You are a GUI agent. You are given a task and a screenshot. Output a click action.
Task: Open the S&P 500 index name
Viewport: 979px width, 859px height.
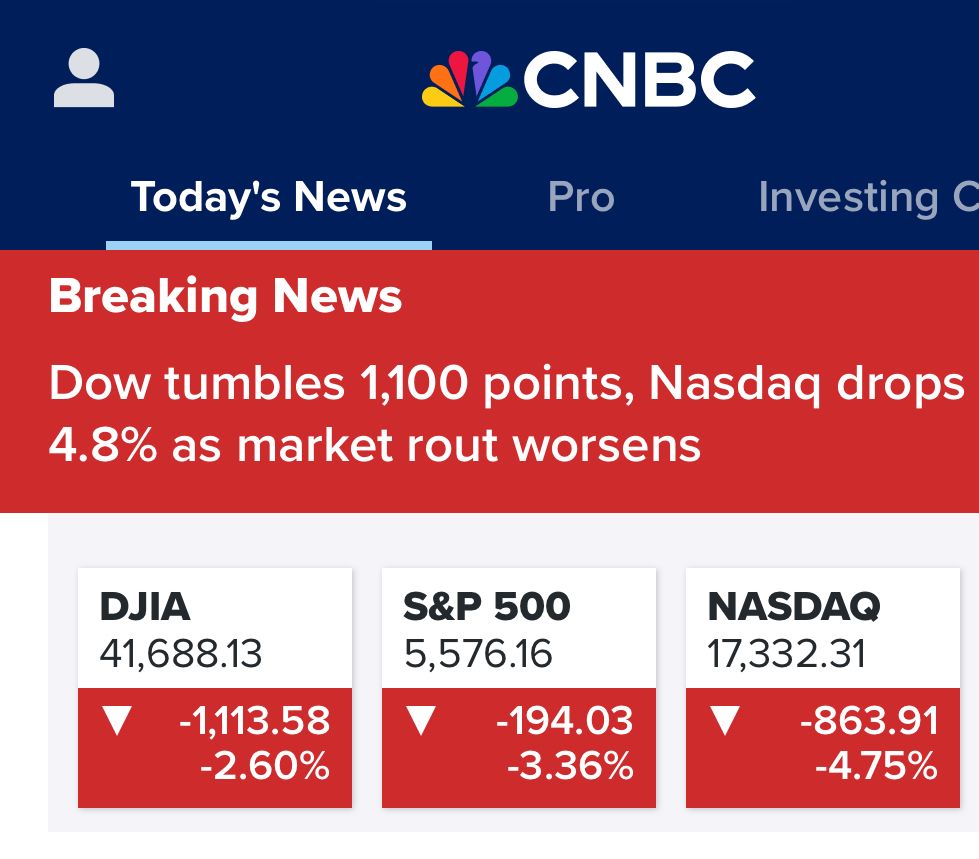click(x=486, y=606)
